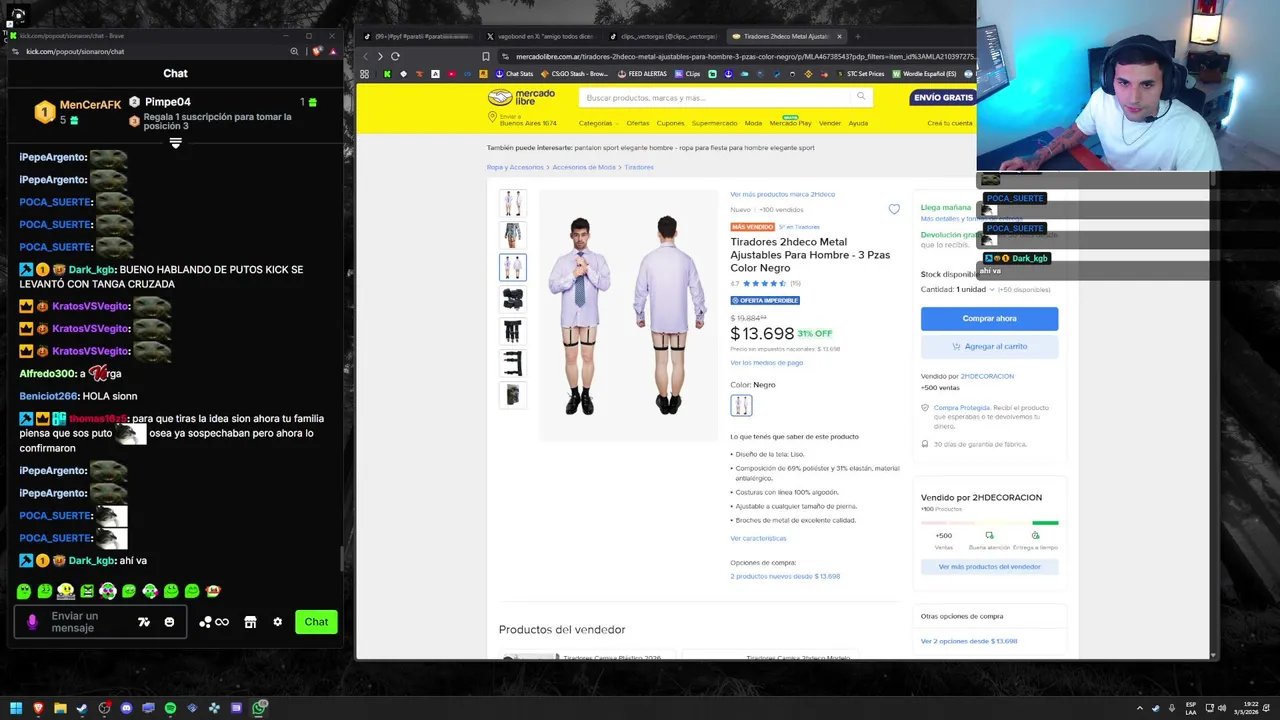Image resolution: width=1280 pixels, height=720 pixels.
Task: Open the 7TV emote picker in chat
Action: [x=144, y=622]
